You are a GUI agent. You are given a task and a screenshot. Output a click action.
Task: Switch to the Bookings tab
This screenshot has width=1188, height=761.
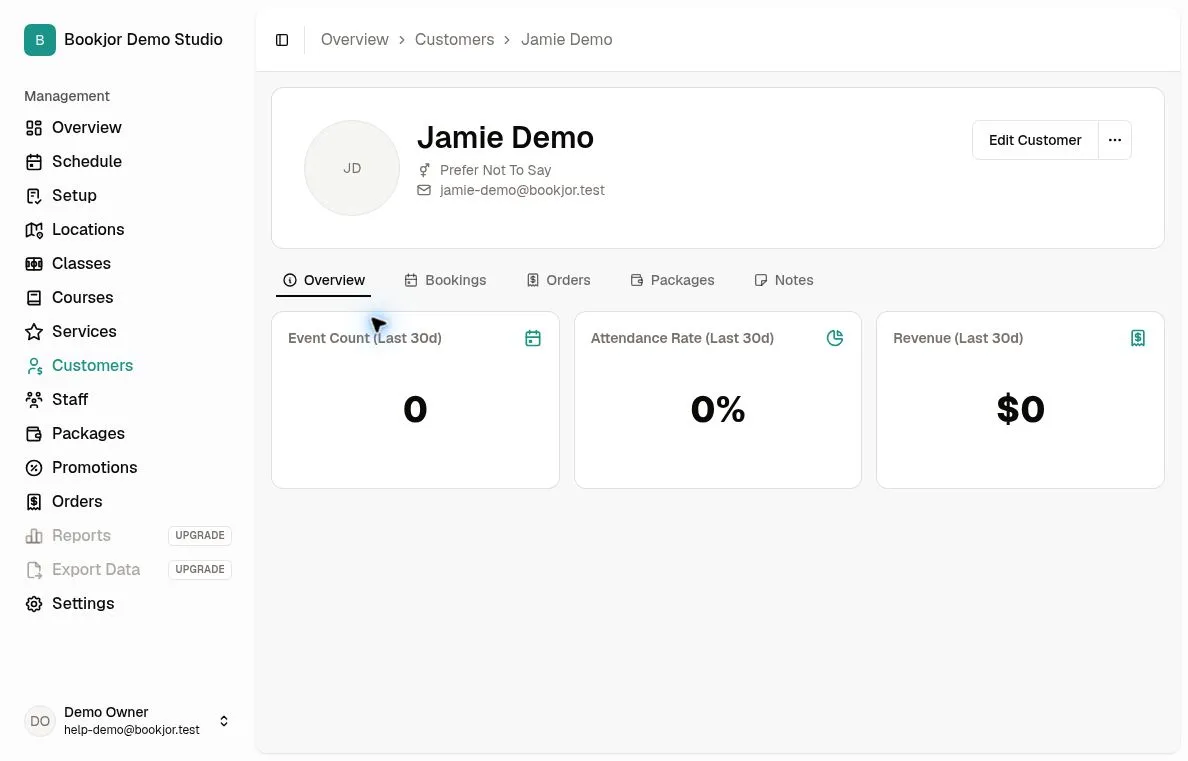[x=446, y=280]
